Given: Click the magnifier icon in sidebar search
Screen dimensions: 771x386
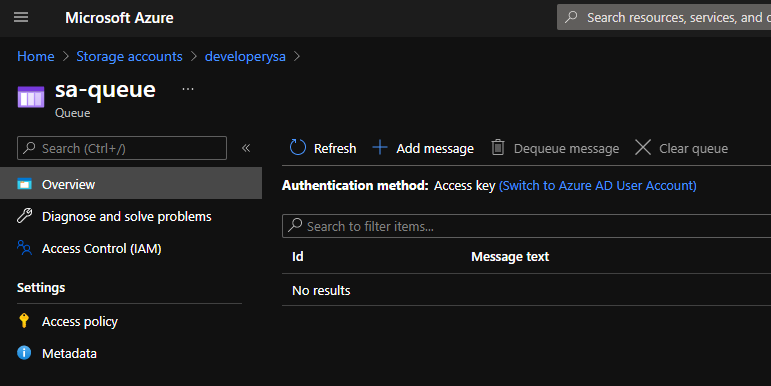Looking at the screenshot, I should (x=30, y=148).
